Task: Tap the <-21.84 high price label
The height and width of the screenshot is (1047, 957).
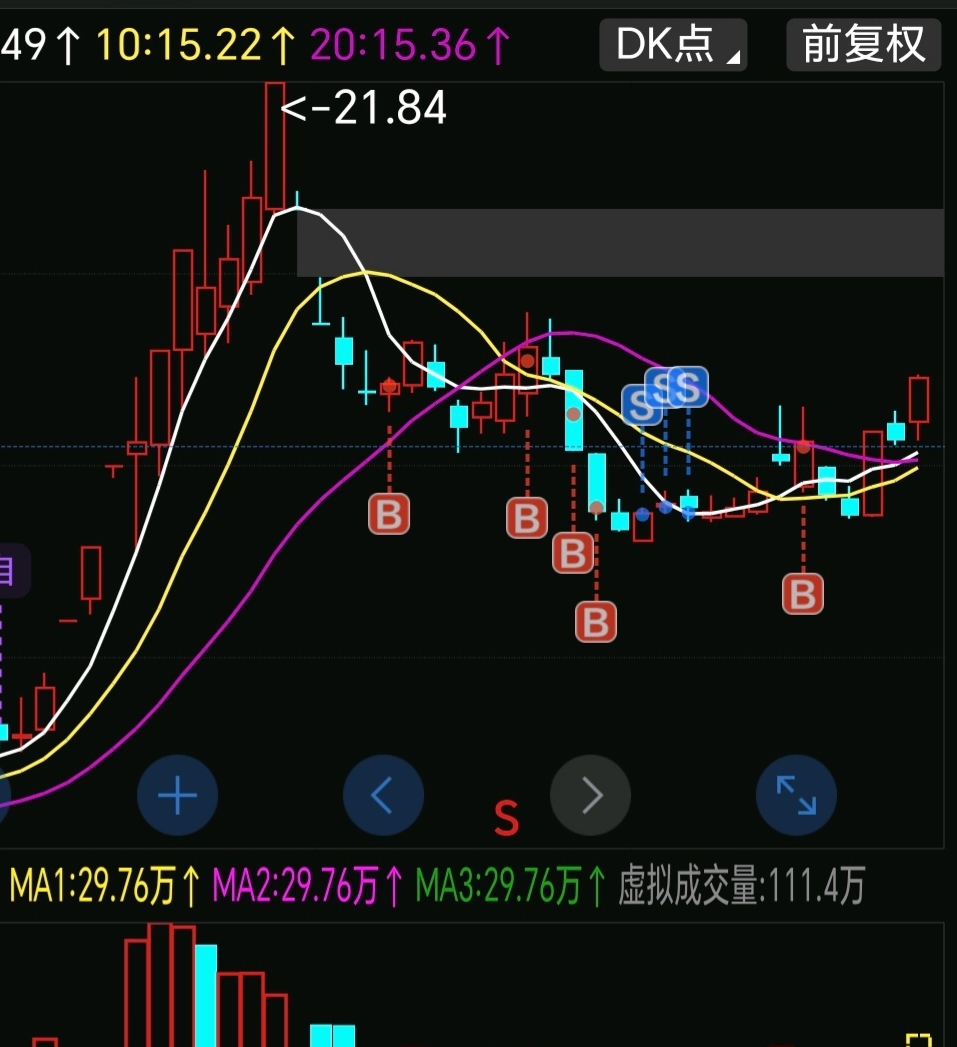Action: coord(364,108)
